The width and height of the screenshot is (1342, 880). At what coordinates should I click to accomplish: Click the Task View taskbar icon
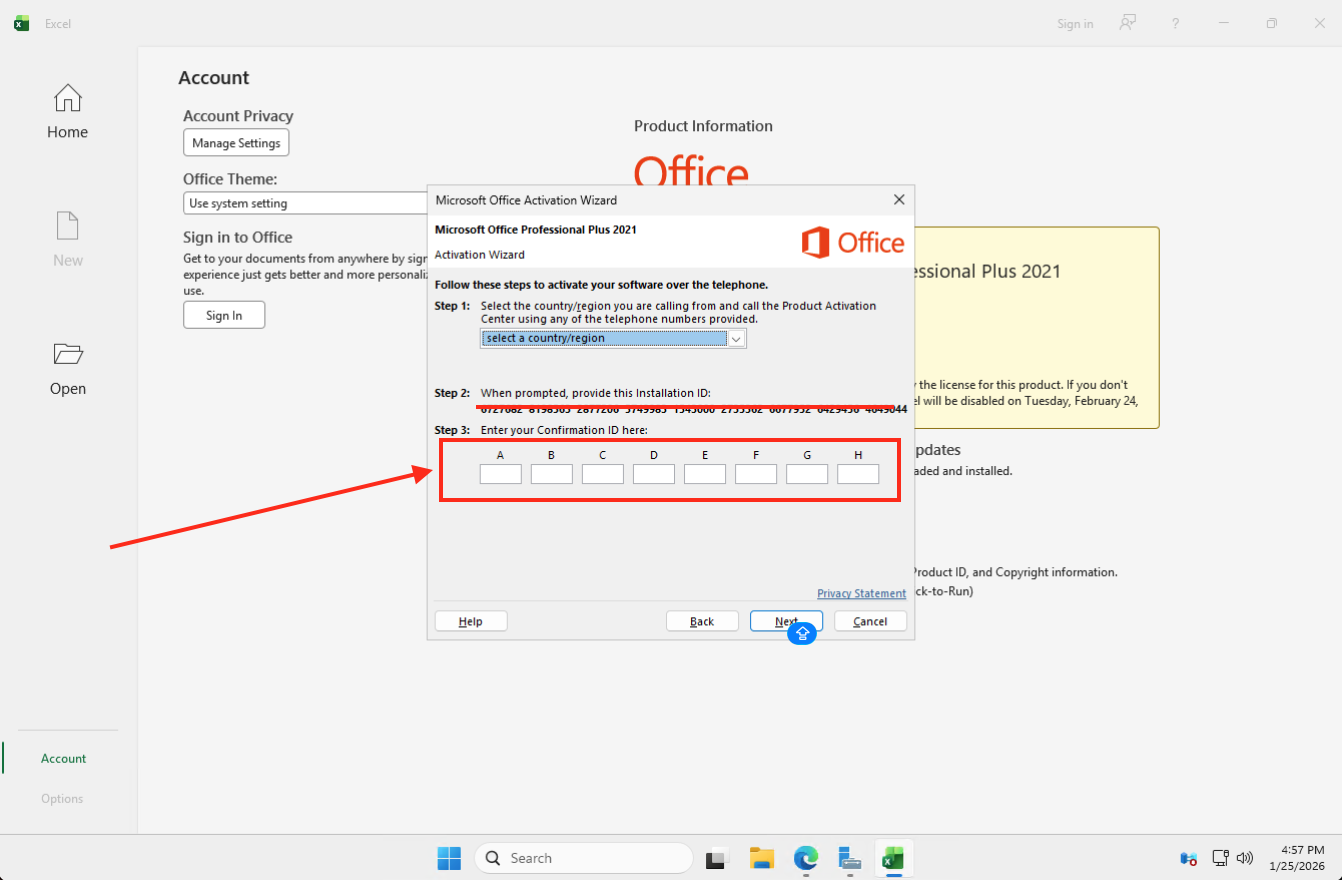click(717, 858)
